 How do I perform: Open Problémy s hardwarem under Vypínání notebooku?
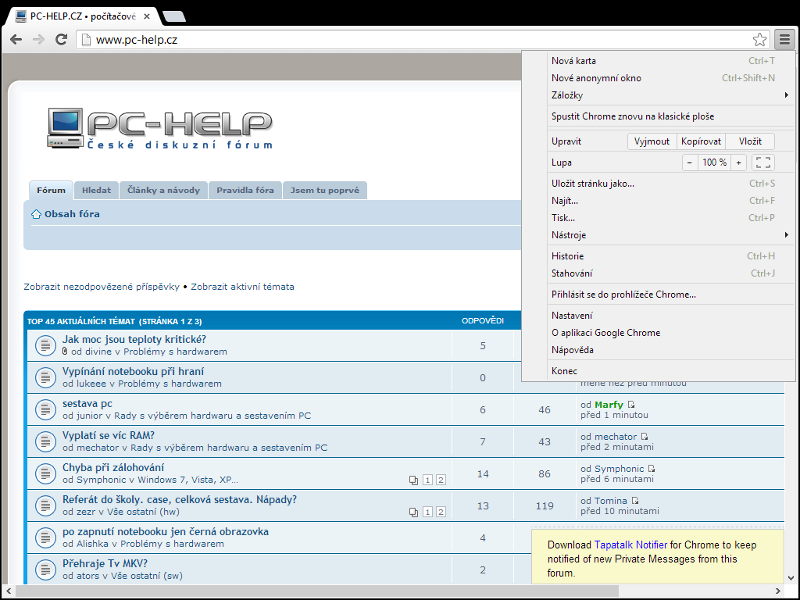point(170,384)
